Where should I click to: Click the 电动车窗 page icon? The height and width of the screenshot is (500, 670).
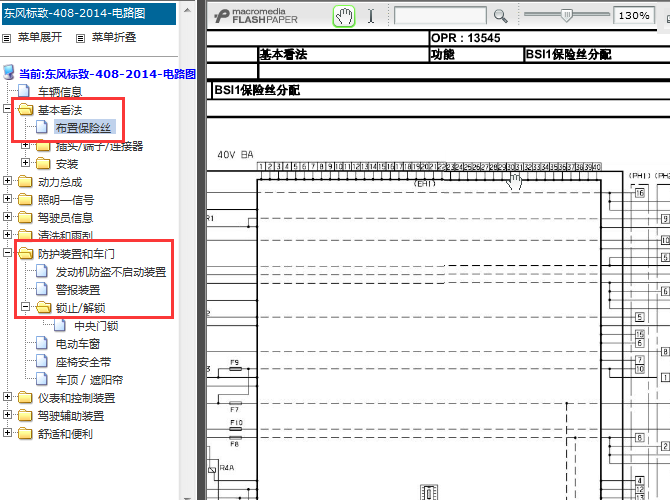click(42, 343)
